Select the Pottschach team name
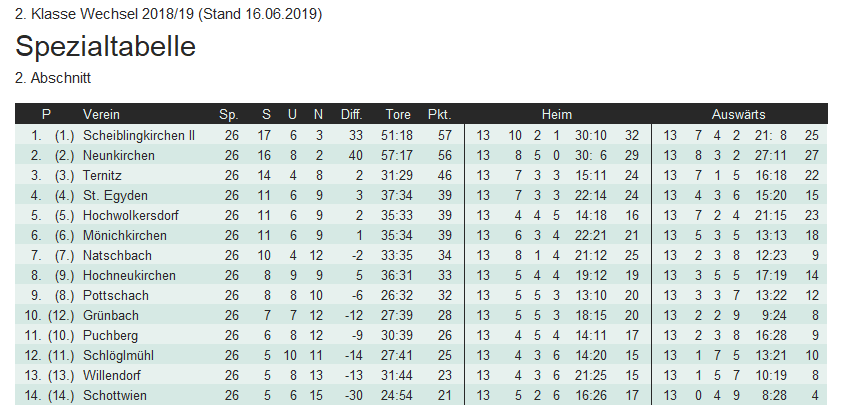The height and width of the screenshot is (412, 842). (115, 295)
